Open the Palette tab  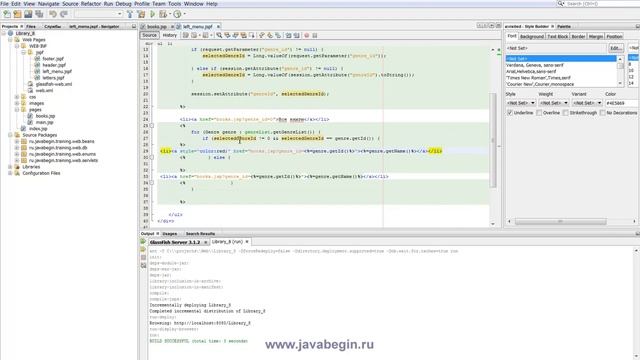pyautogui.click(x=564, y=27)
